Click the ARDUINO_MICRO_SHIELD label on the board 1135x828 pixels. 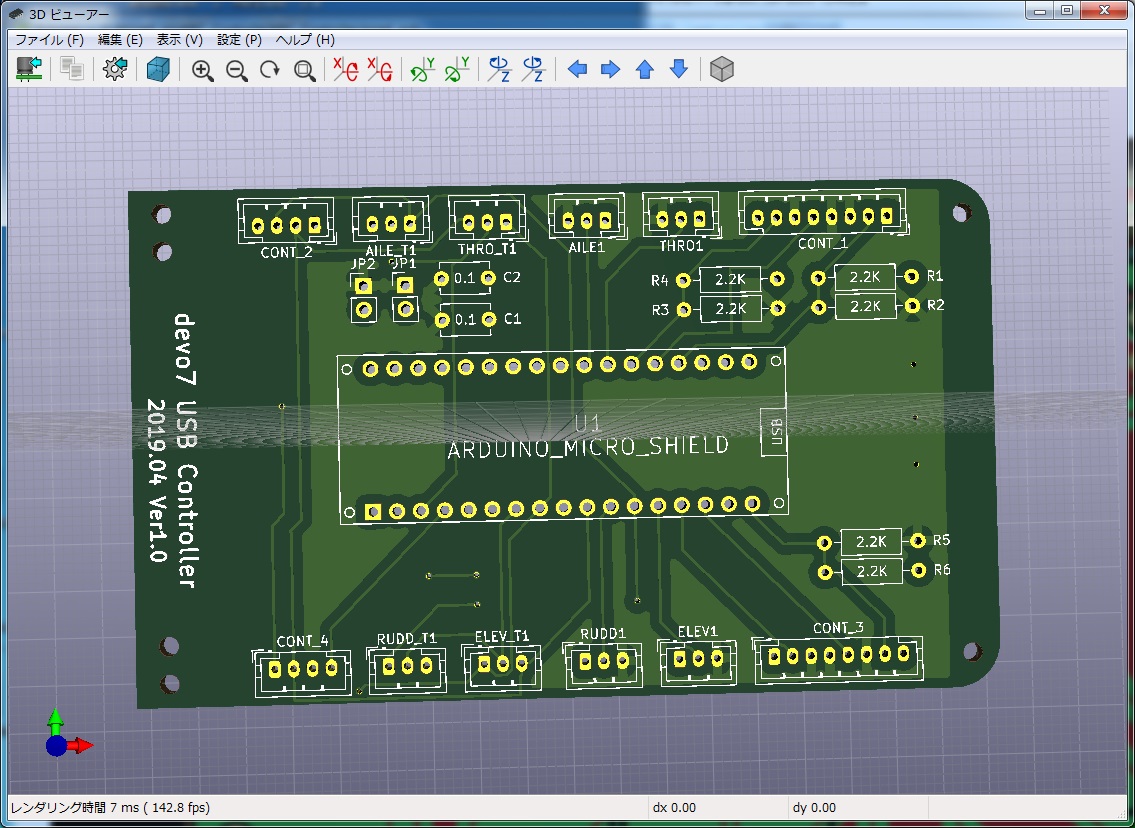(x=587, y=447)
